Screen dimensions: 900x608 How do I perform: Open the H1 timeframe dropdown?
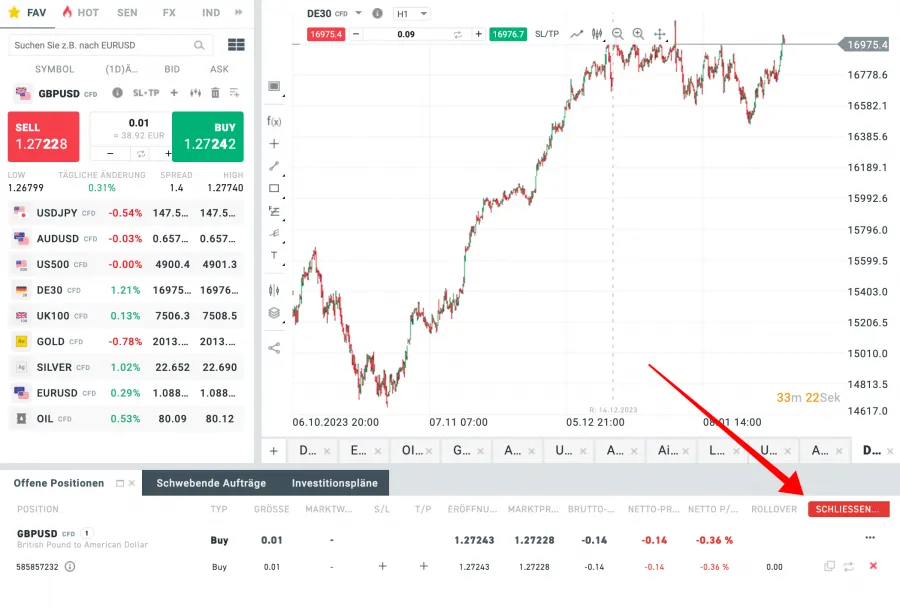point(413,14)
